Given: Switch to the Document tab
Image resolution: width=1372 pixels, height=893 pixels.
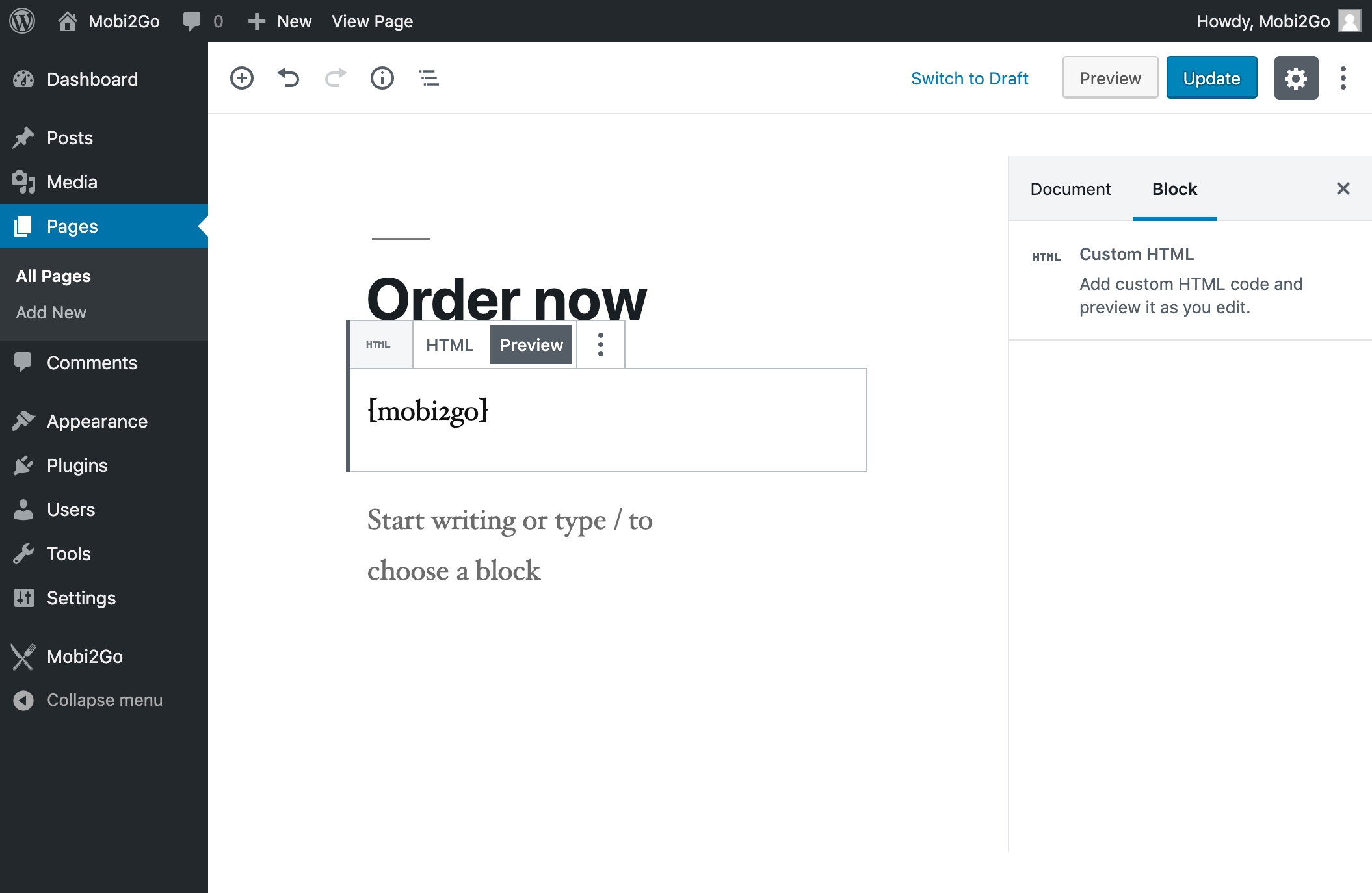Looking at the screenshot, I should pyautogui.click(x=1070, y=188).
